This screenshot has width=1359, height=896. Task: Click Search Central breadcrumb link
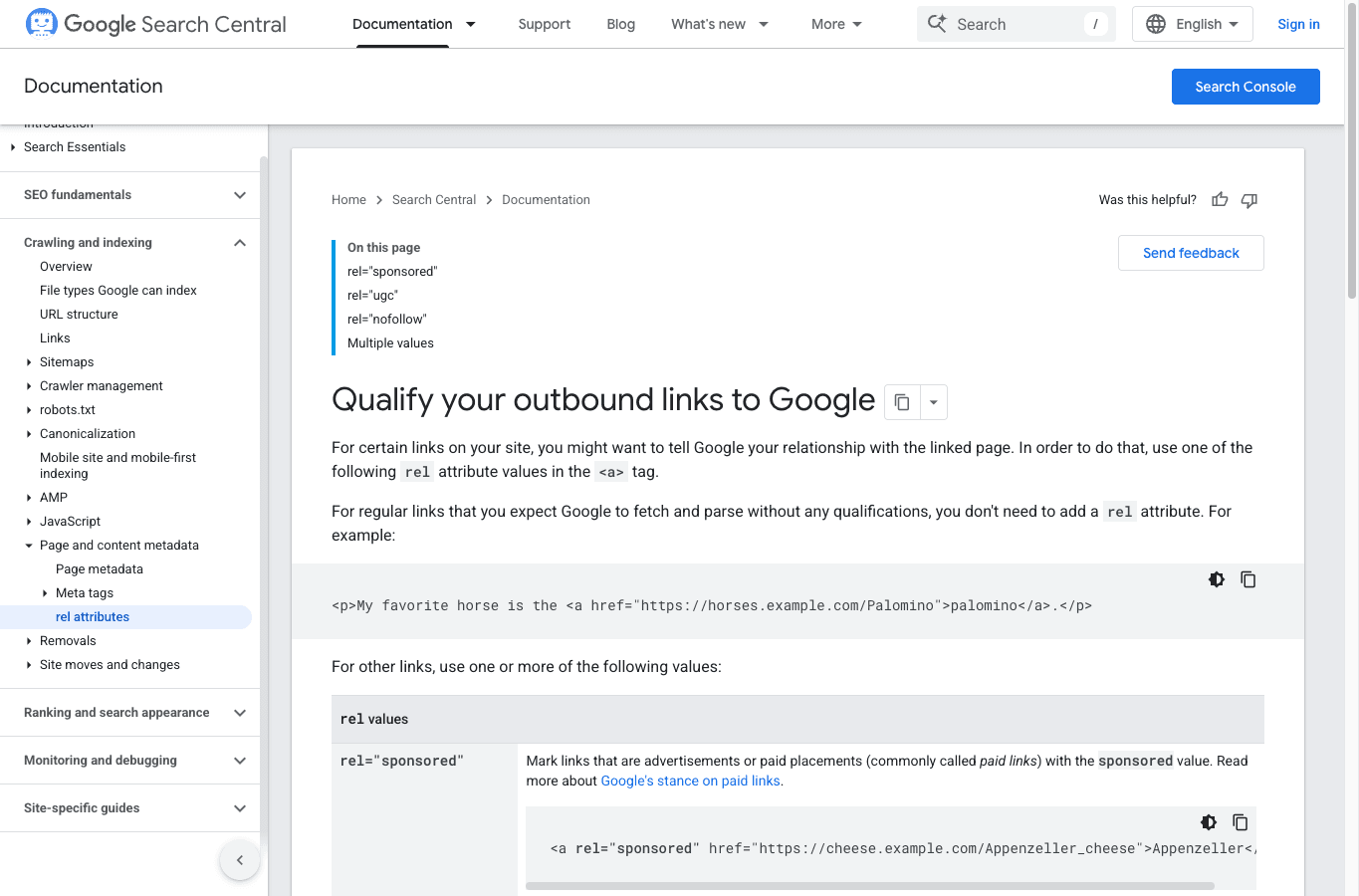434,200
